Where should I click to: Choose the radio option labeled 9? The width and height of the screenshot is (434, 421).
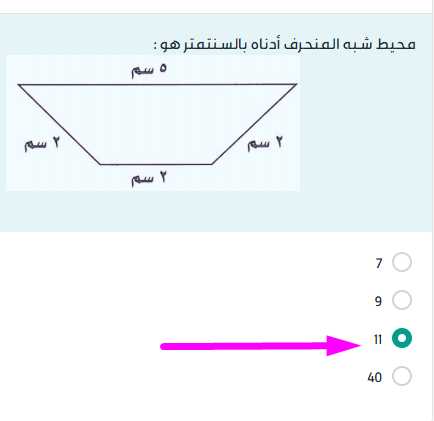click(x=402, y=300)
